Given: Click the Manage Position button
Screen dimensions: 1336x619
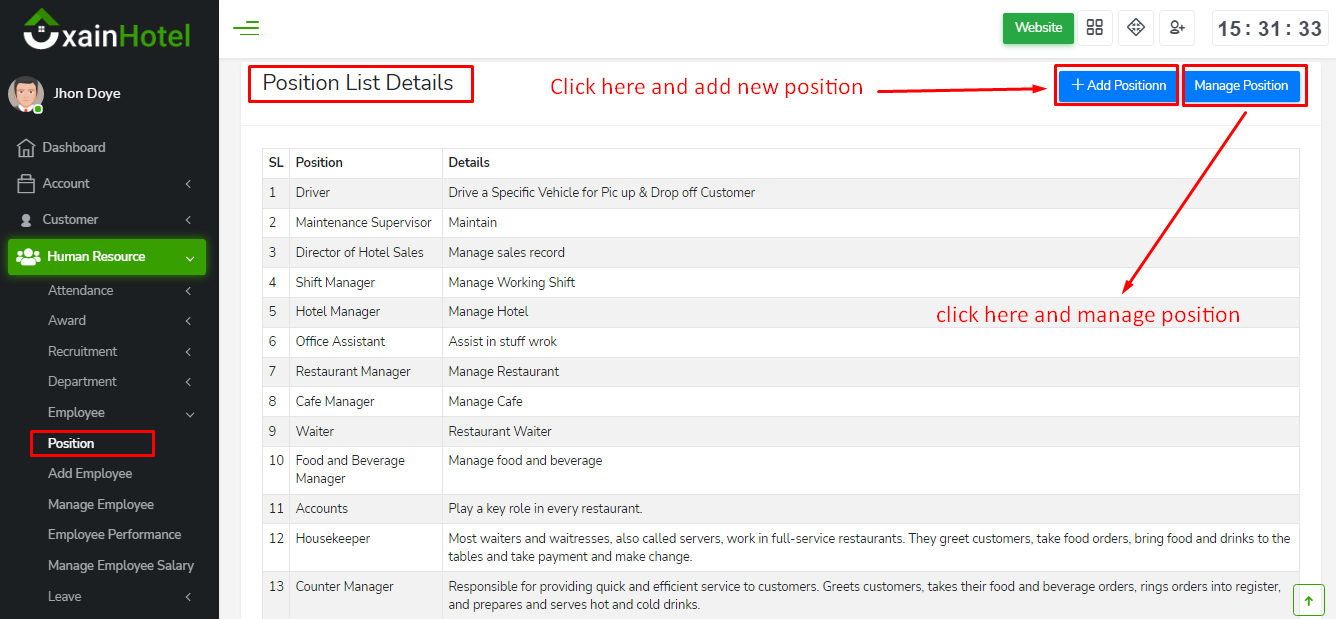Looking at the screenshot, I should click(1241, 86).
